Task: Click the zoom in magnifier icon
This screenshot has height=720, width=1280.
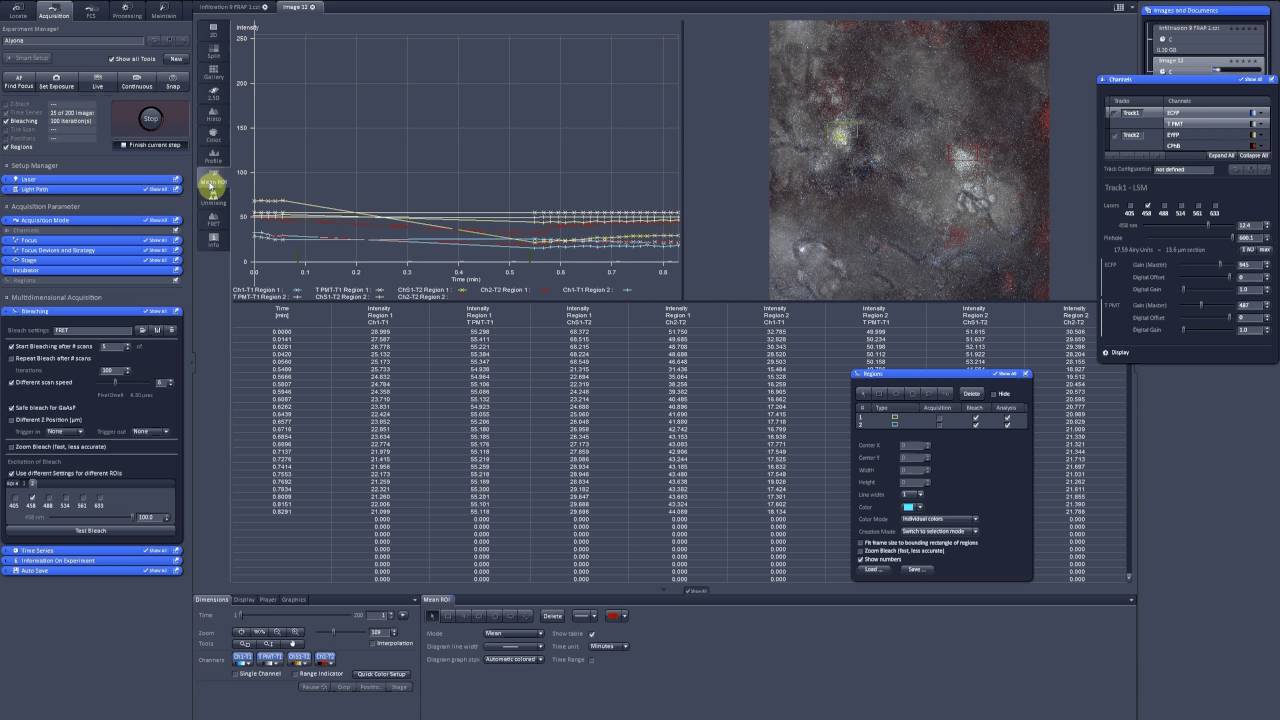Action: pos(295,632)
